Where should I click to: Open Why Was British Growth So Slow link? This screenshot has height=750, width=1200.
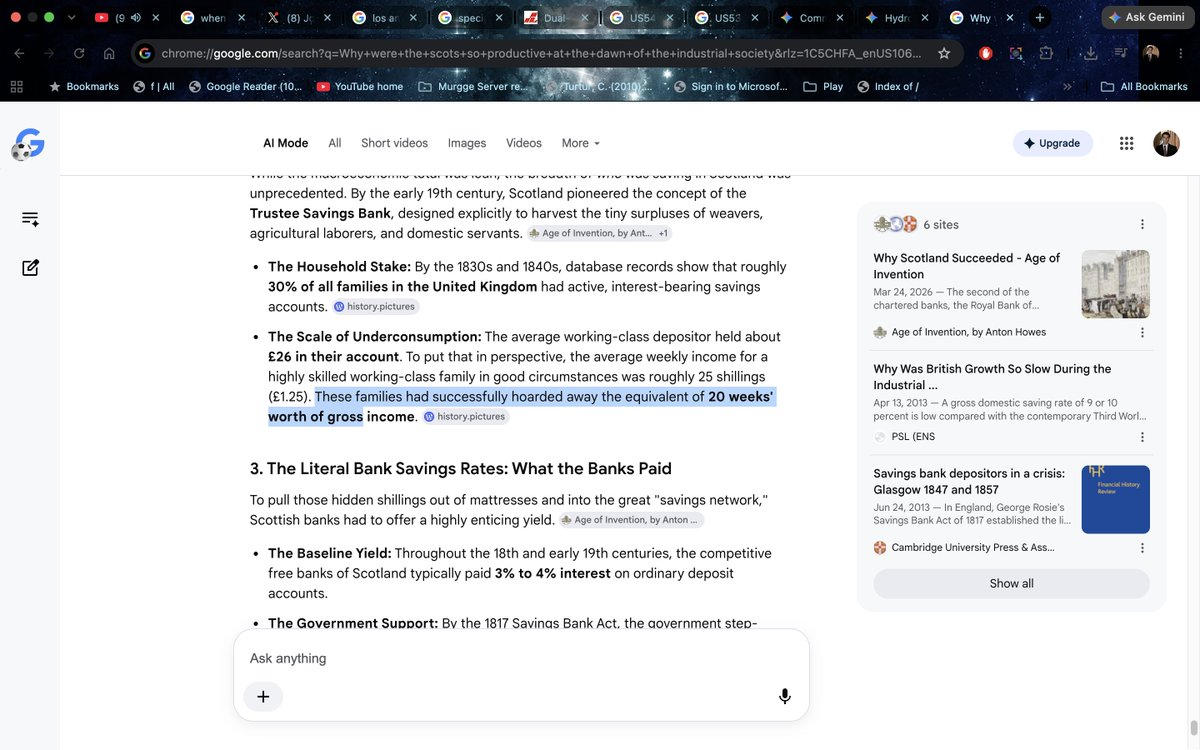point(992,377)
